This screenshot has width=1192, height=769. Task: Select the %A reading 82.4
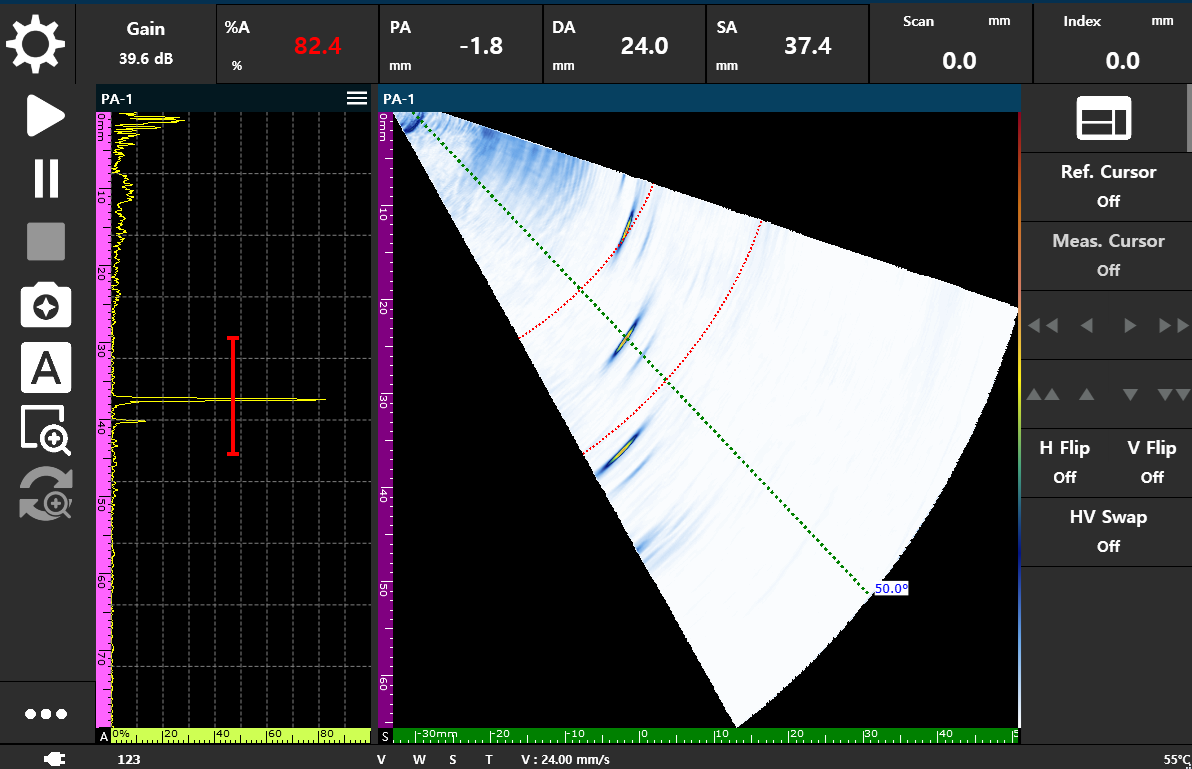click(297, 43)
